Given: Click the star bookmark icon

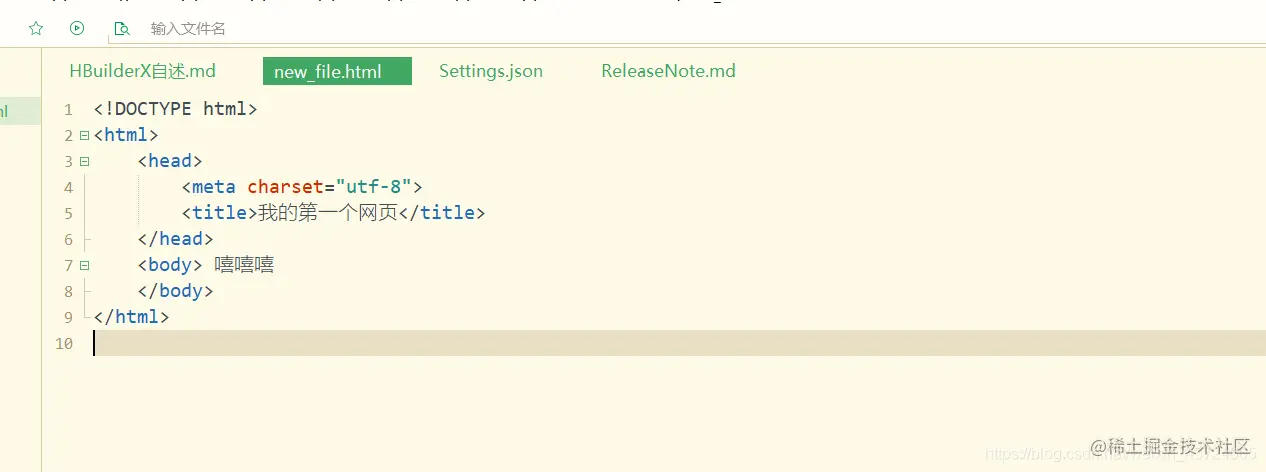Looking at the screenshot, I should [36, 28].
